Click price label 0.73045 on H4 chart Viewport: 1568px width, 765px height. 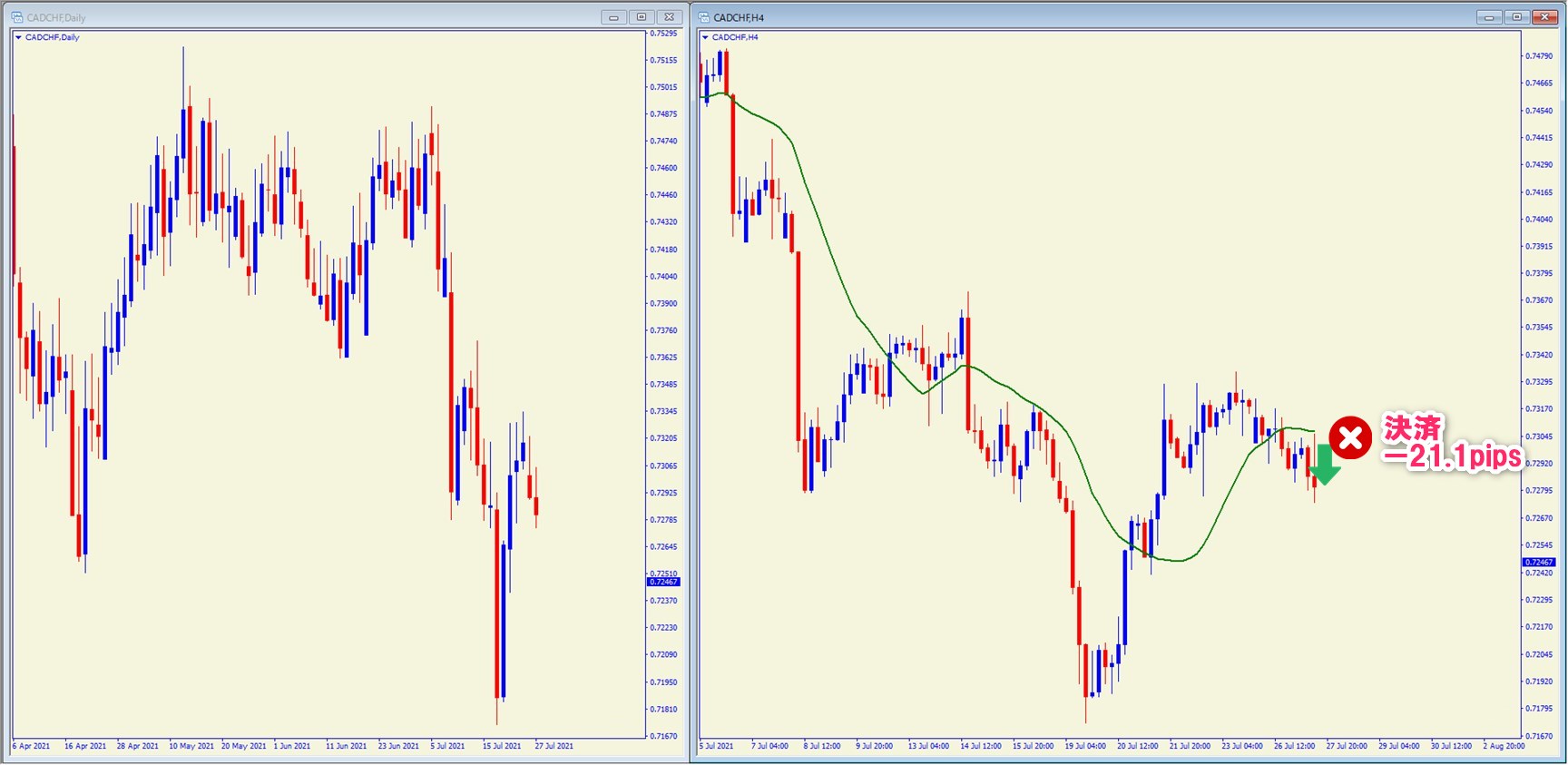(x=1539, y=436)
